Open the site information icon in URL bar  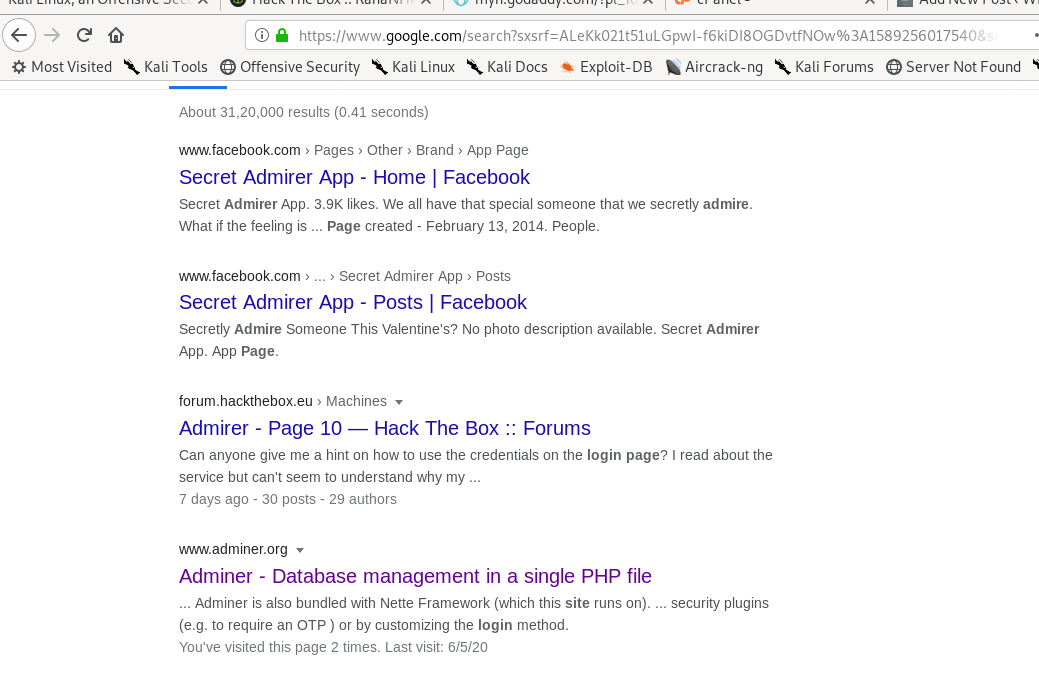[x=262, y=36]
